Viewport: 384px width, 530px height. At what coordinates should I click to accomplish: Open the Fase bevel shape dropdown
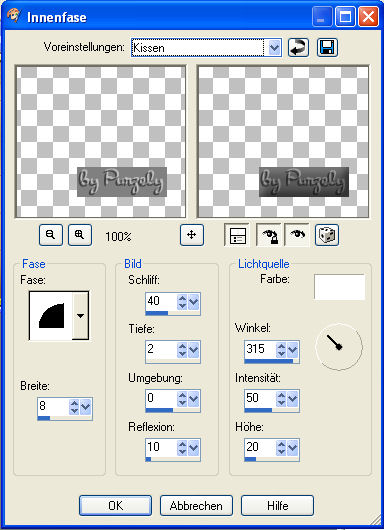click(x=80, y=316)
